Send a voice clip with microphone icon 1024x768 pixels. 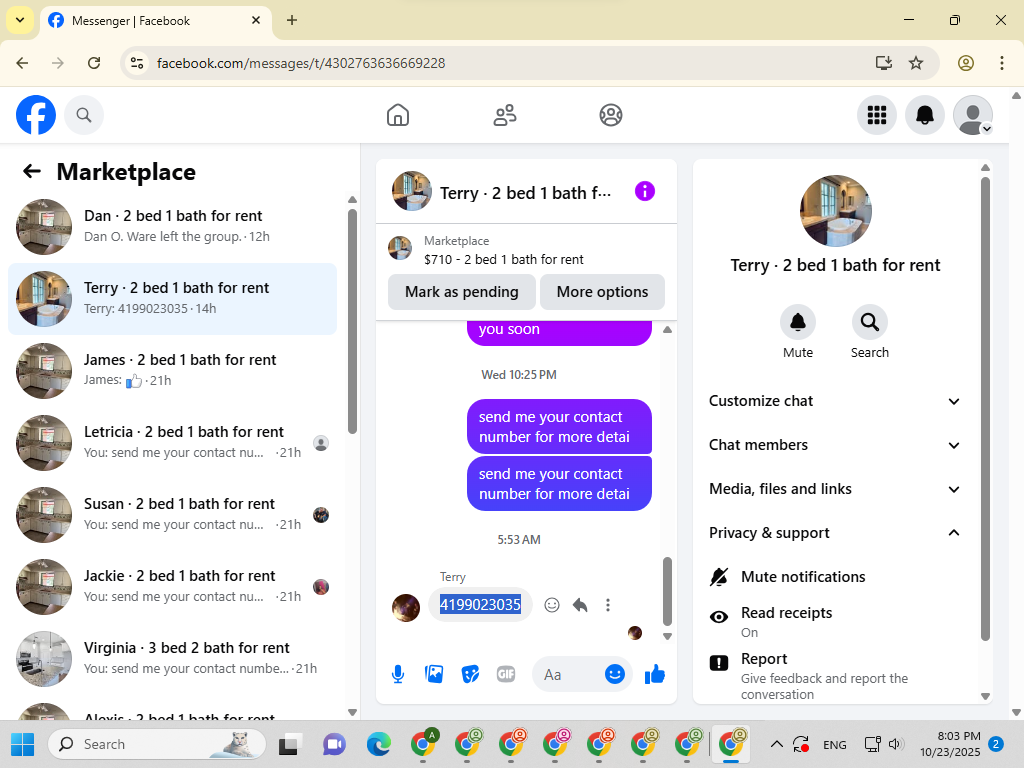tap(398, 674)
